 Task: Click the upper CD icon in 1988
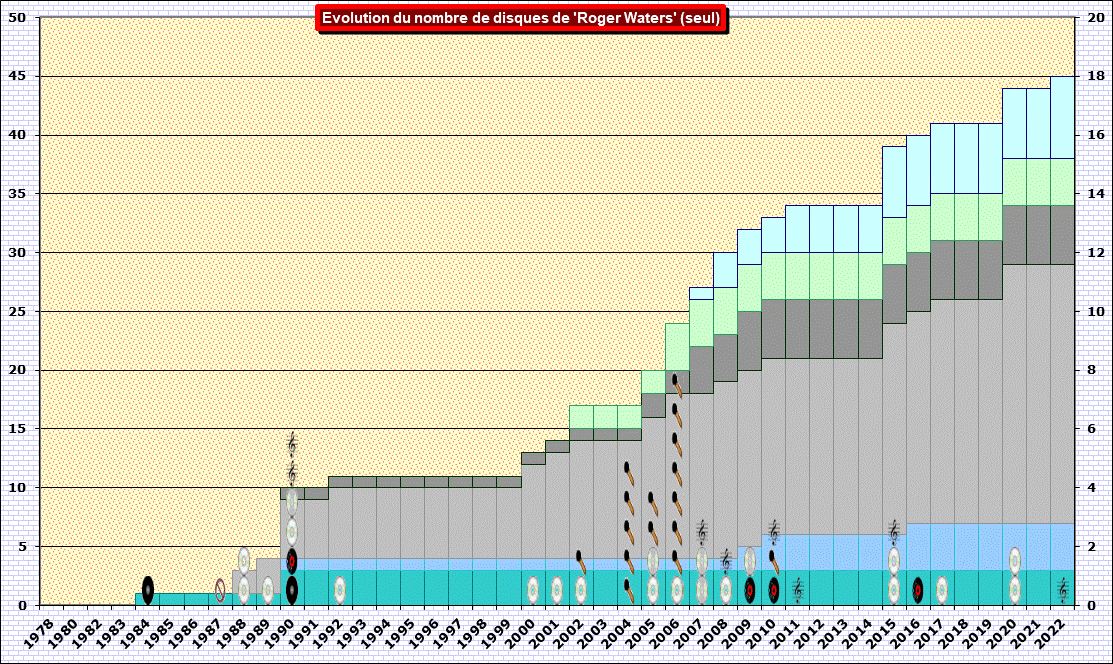coord(243,561)
